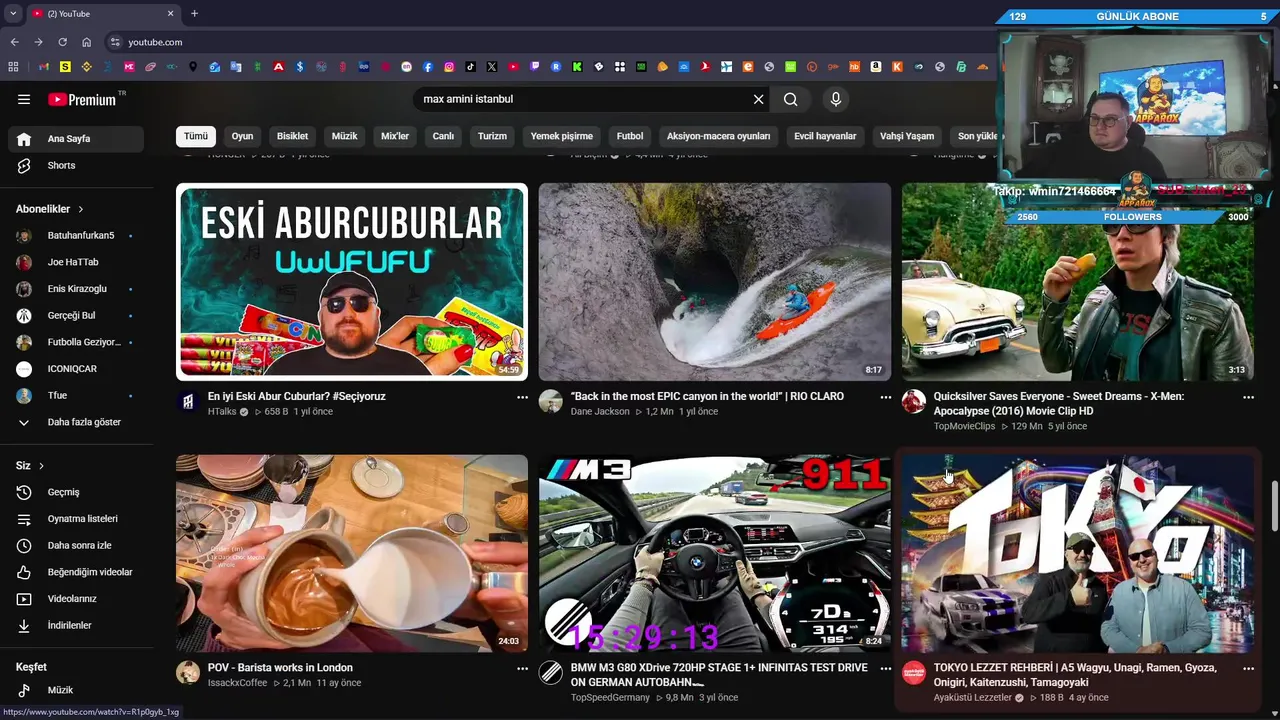Open the Batuhanfurkan5 subscription

(76, 235)
